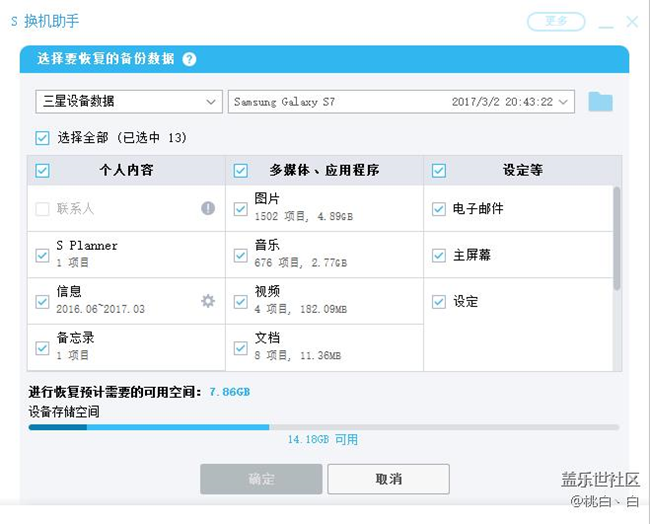Open the messages settings gear icon
The image size is (650, 524).
pyautogui.click(x=208, y=301)
